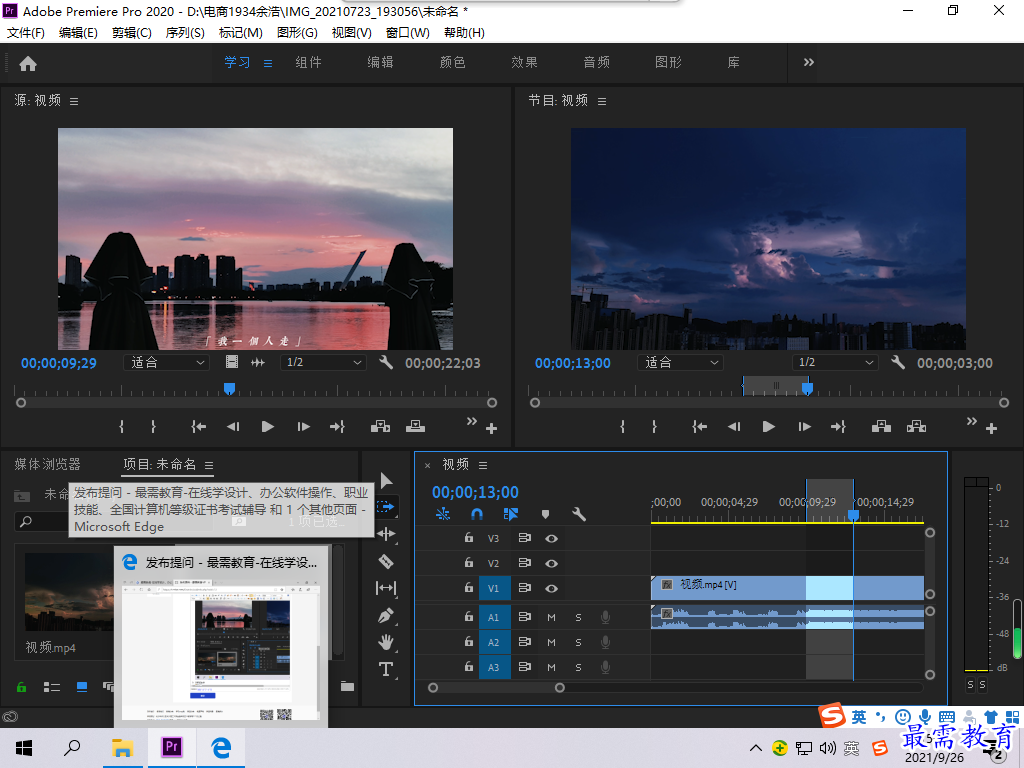Solo audio track A2
This screenshot has width=1024, height=768.
pyautogui.click(x=578, y=643)
